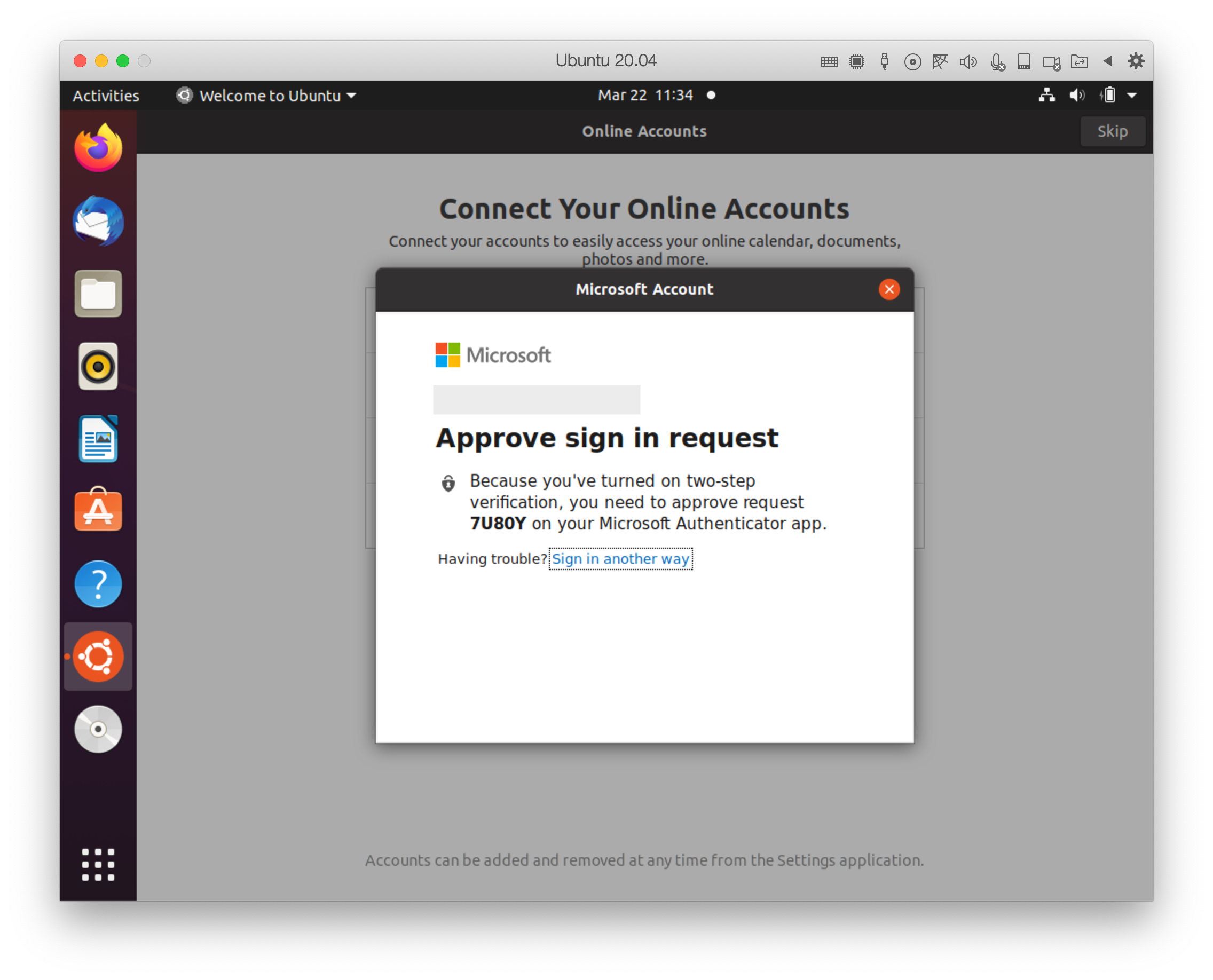The image size is (1213, 980).
Task: Open Rhythmbox music player
Action: click(98, 366)
